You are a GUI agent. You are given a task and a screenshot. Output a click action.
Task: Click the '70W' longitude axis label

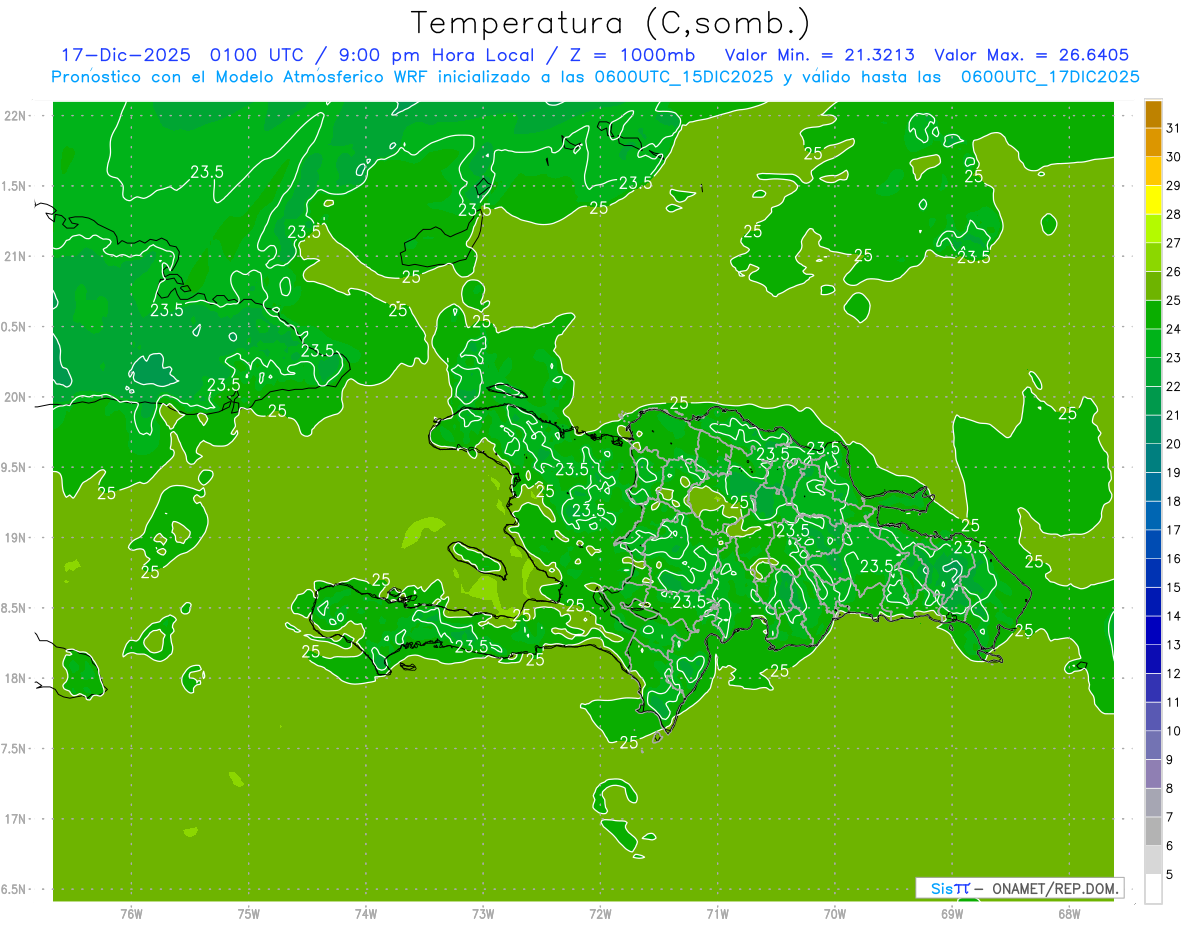click(834, 913)
